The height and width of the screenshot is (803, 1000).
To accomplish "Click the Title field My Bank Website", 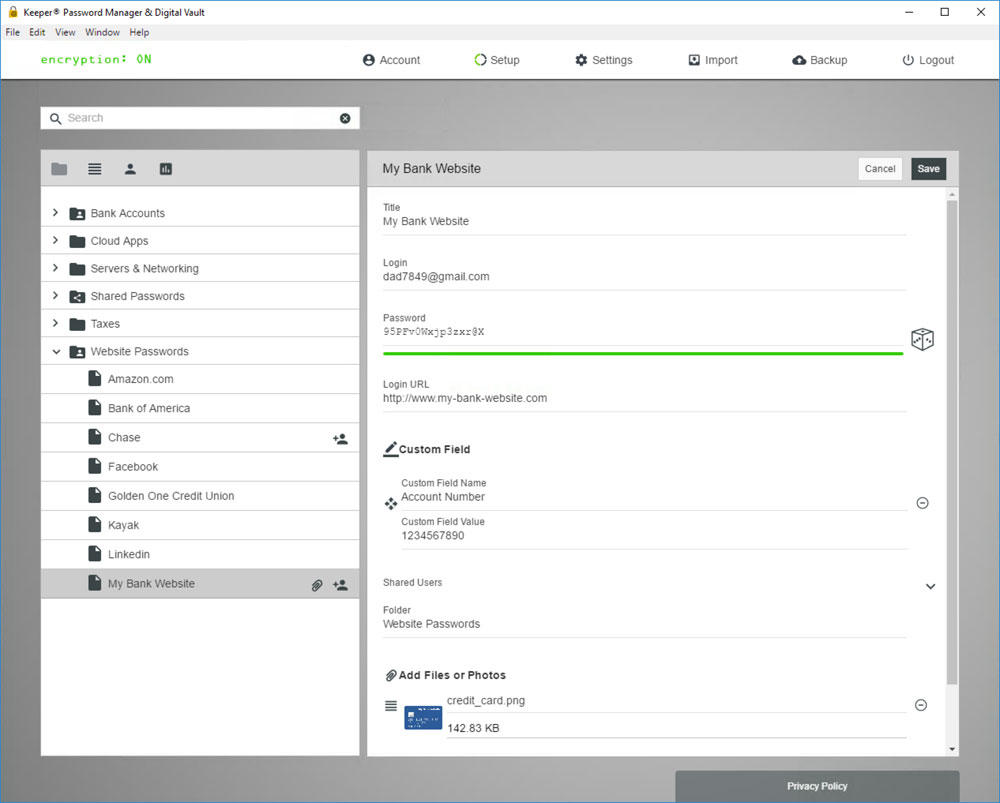I will pos(644,221).
